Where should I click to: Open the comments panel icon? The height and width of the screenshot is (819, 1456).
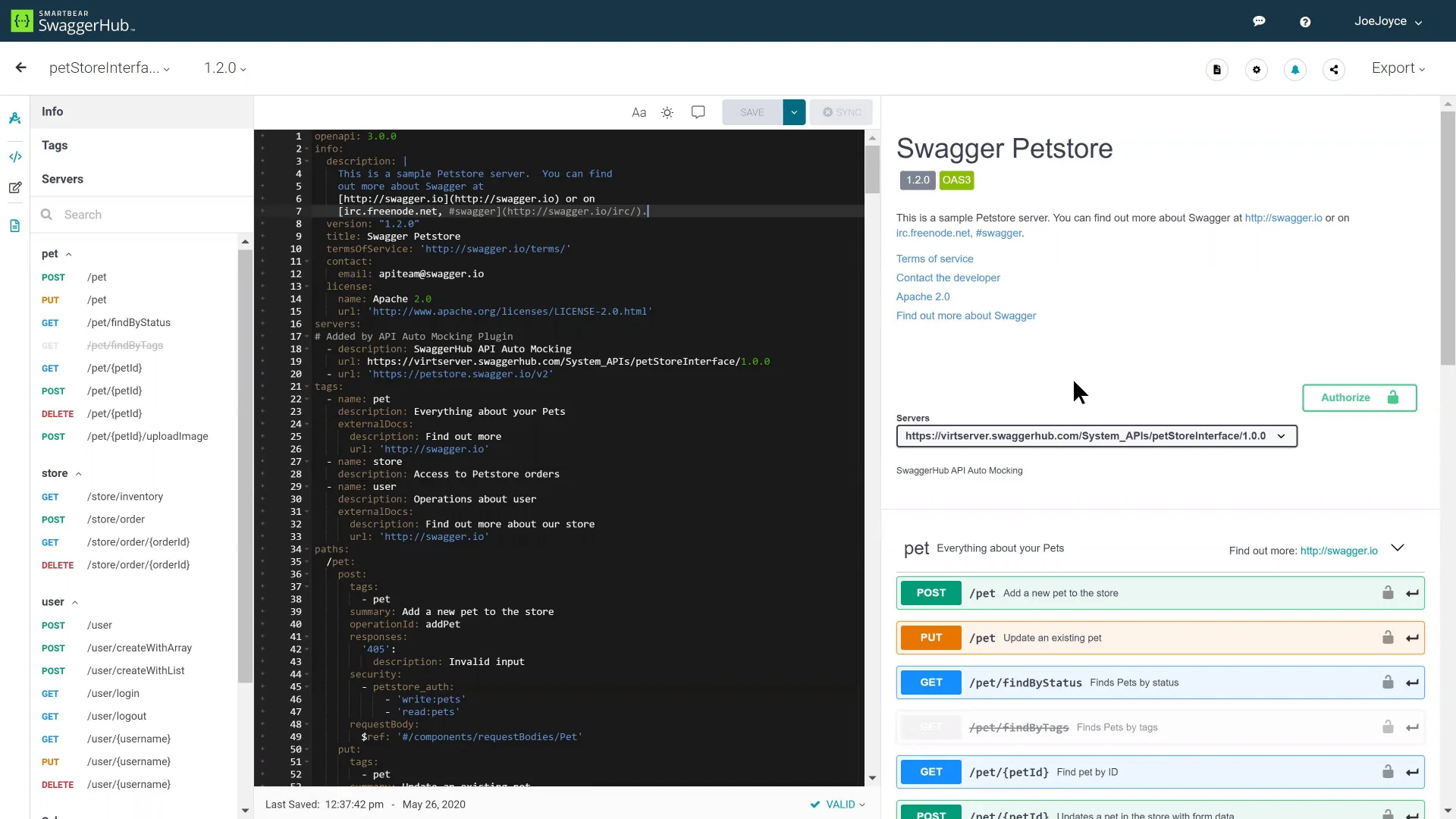coord(698,112)
